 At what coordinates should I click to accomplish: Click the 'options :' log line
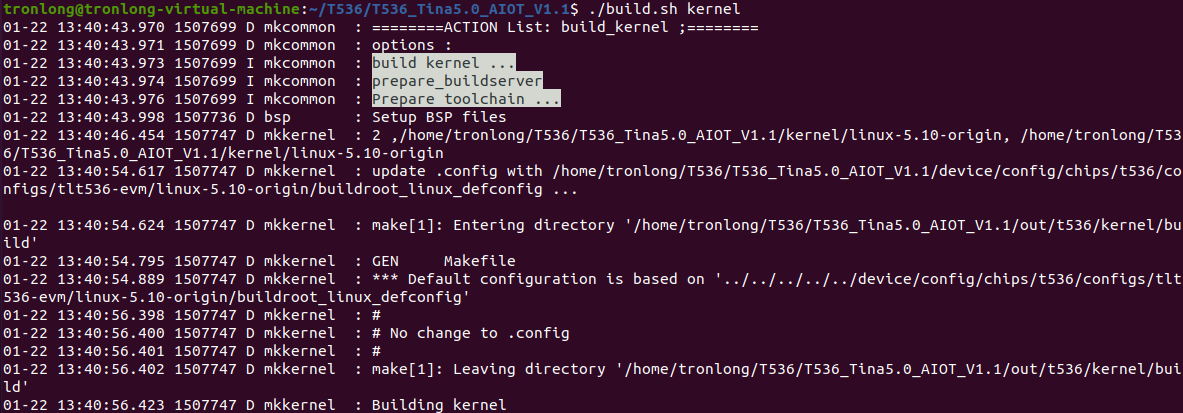(x=412, y=45)
